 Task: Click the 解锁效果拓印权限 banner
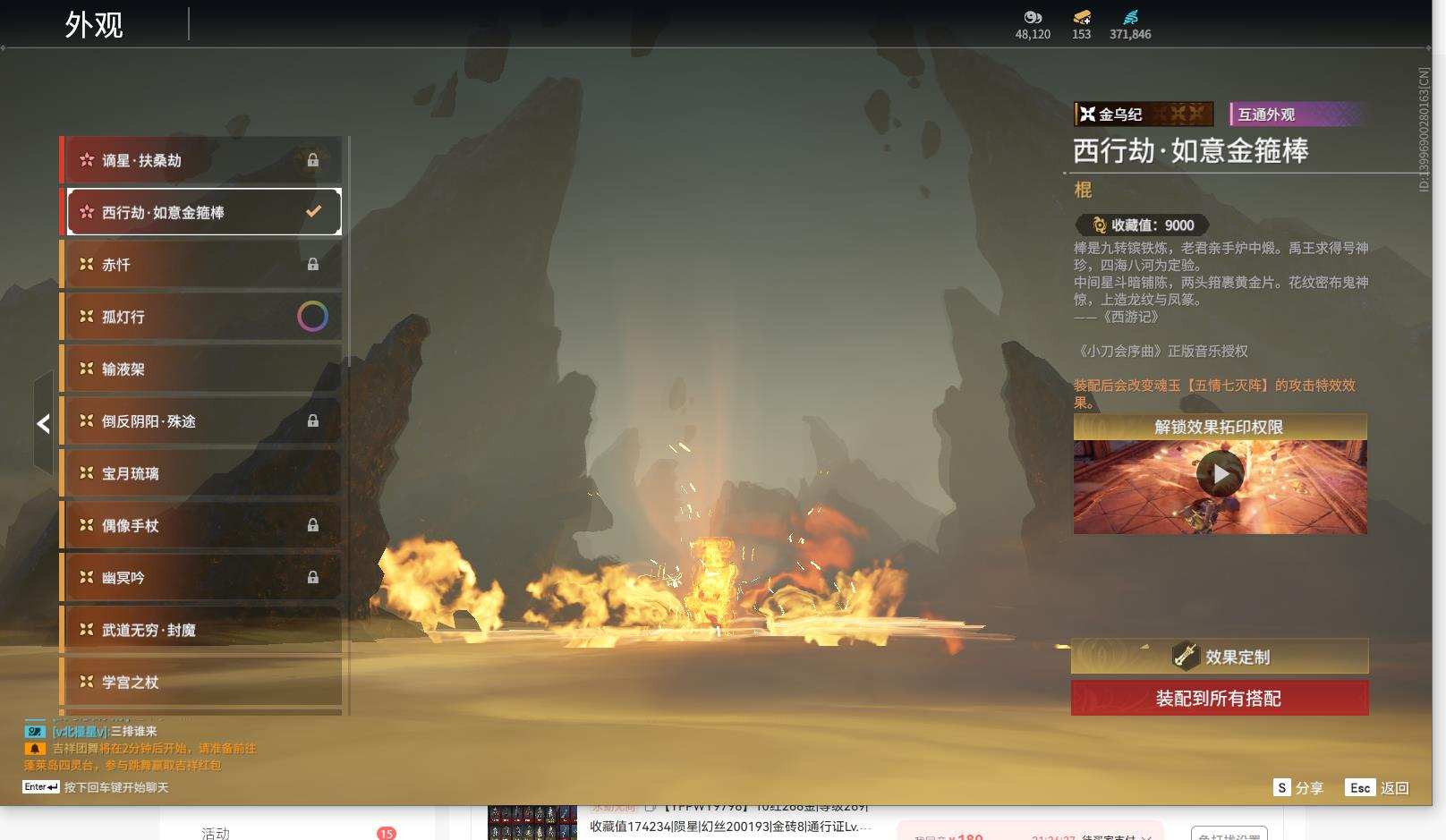1220,427
